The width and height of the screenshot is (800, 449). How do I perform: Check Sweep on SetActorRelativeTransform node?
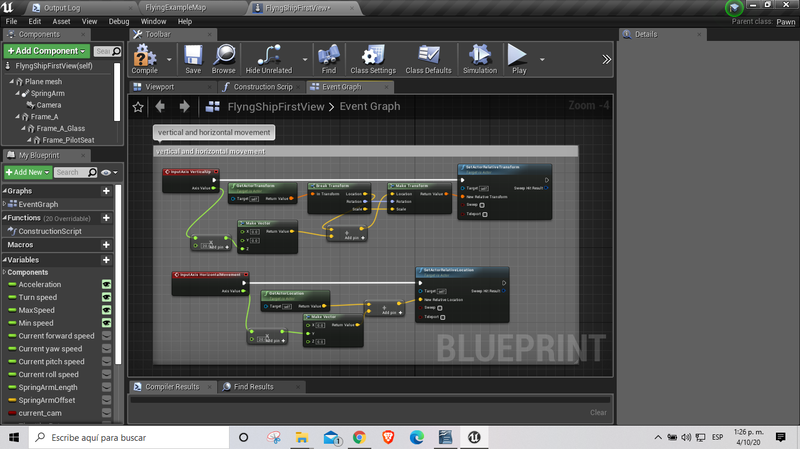pos(482,205)
